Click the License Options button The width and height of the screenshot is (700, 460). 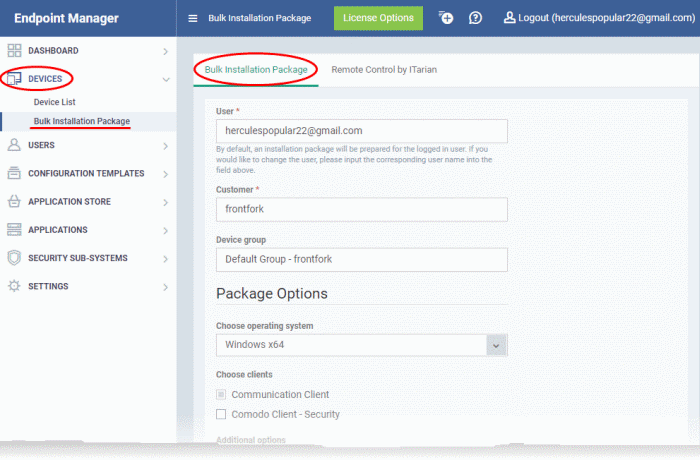point(378,18)
